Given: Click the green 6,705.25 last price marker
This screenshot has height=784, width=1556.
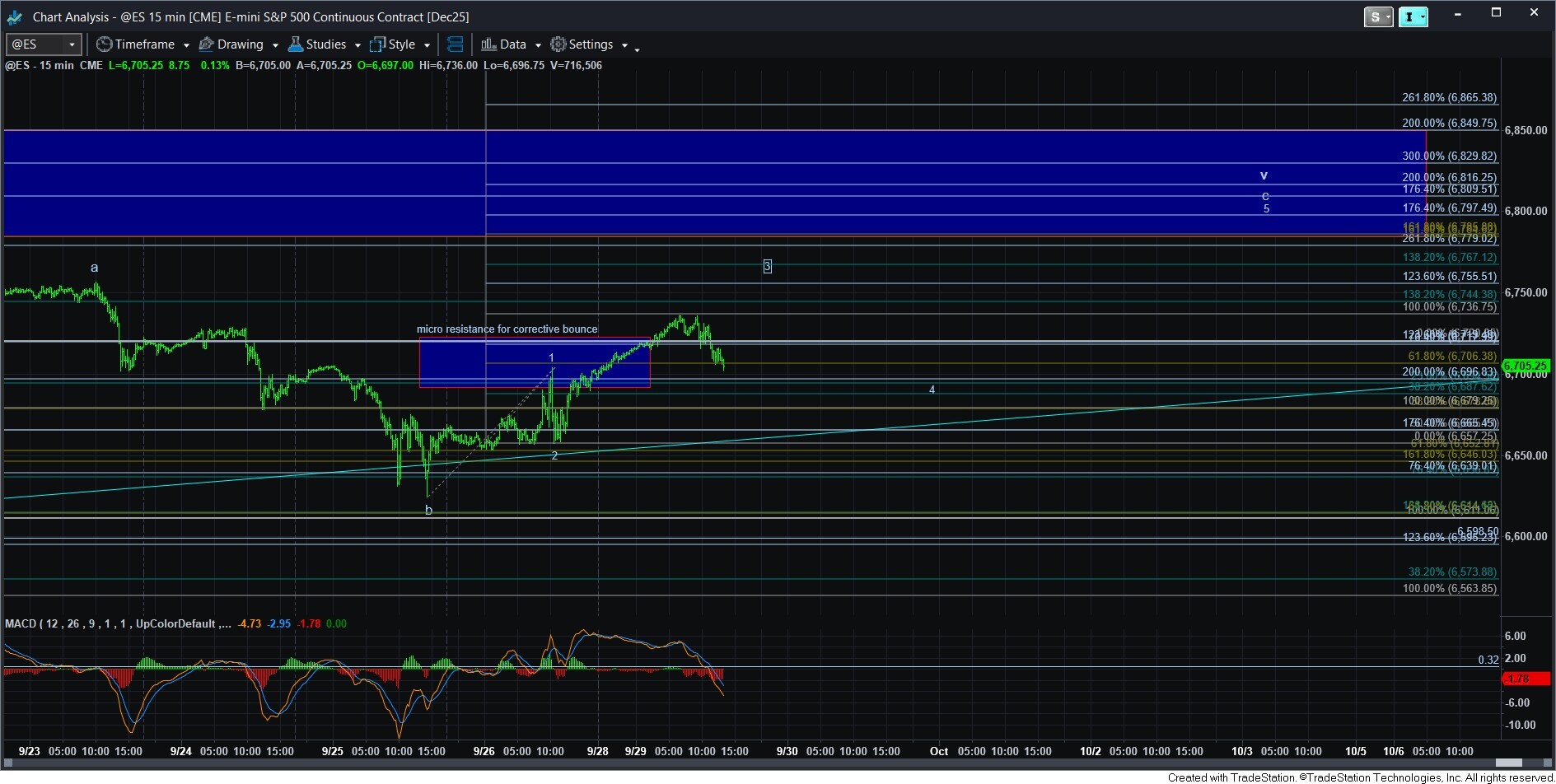Looking at the screenshot, I should pyautogui.click(x=1525, y=366).
